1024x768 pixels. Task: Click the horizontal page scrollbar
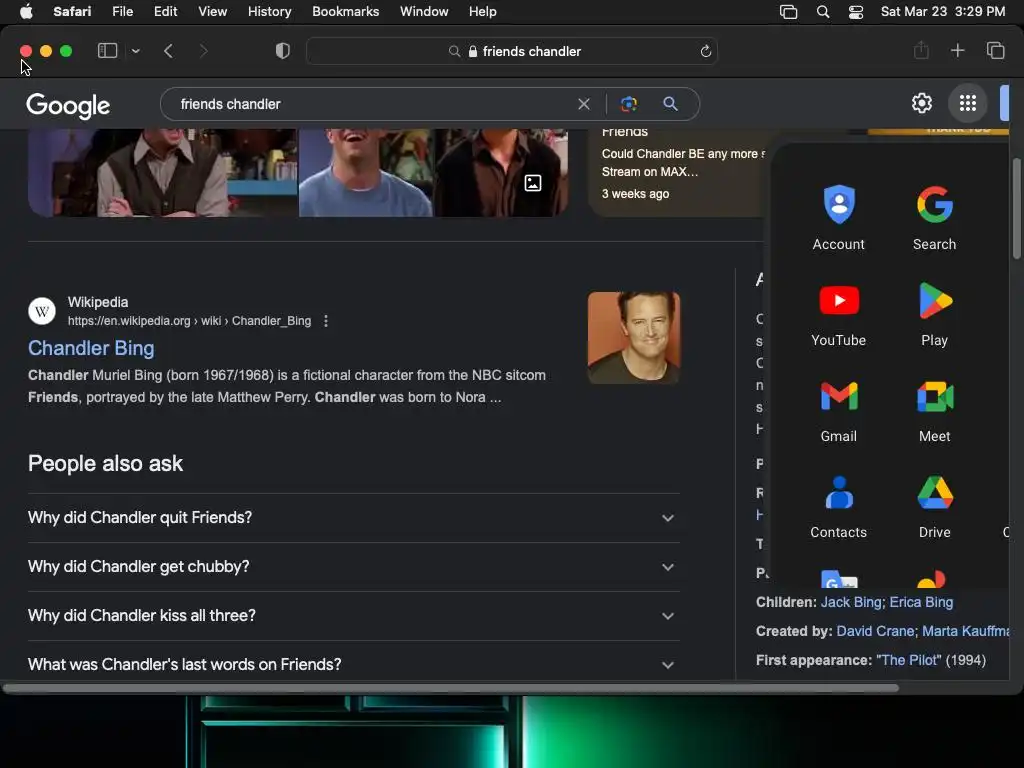pyautogui.click(x=451, y=688)
